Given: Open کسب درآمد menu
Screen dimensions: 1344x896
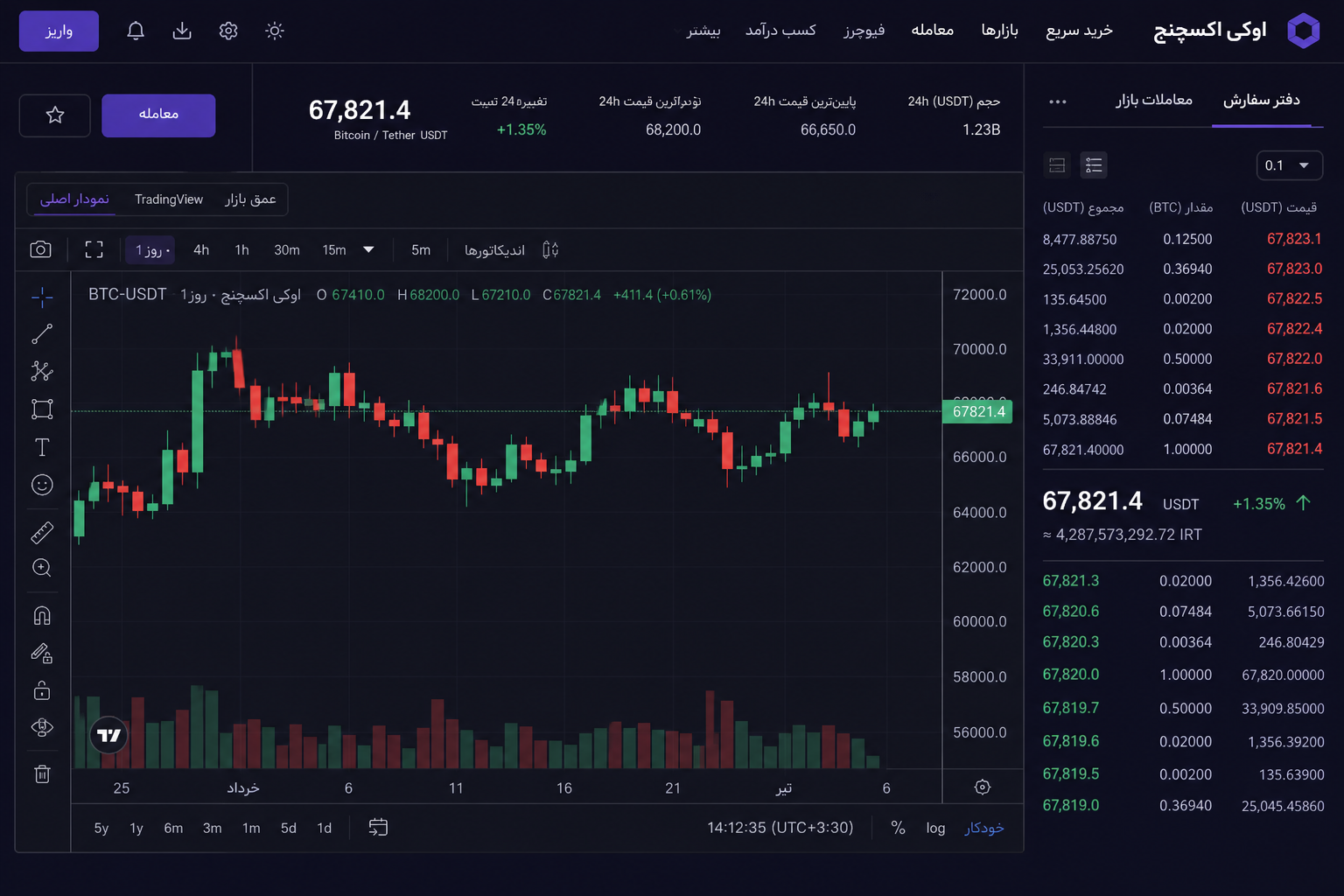Looking at the screenshot, I should tap(780, 31).
